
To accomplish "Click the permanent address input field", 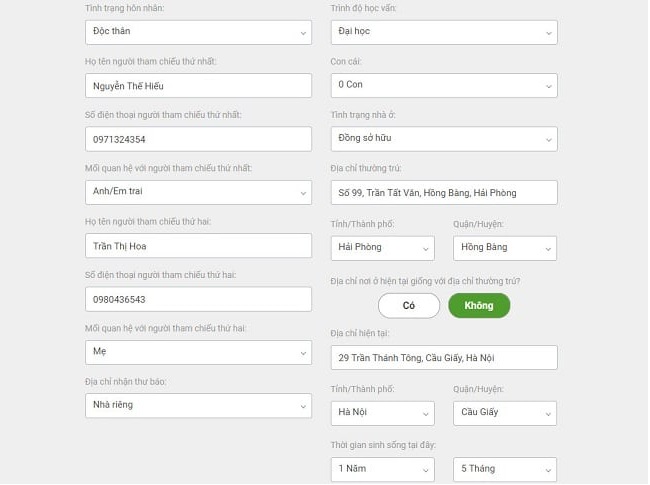I will point(443,192).
